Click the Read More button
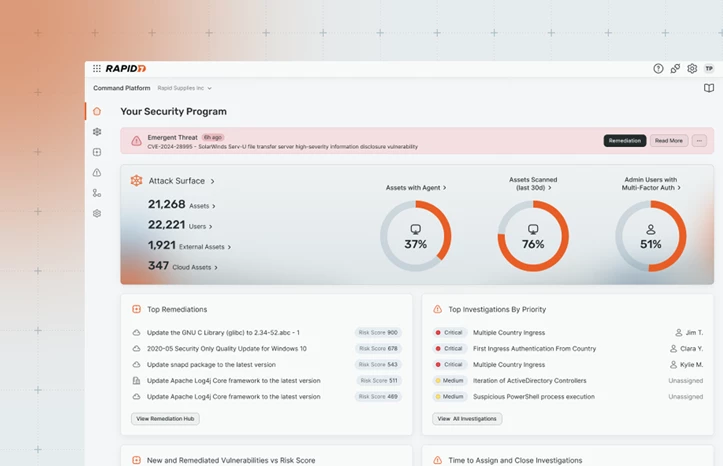The image size is (723, 466). (x=668, y=141)
